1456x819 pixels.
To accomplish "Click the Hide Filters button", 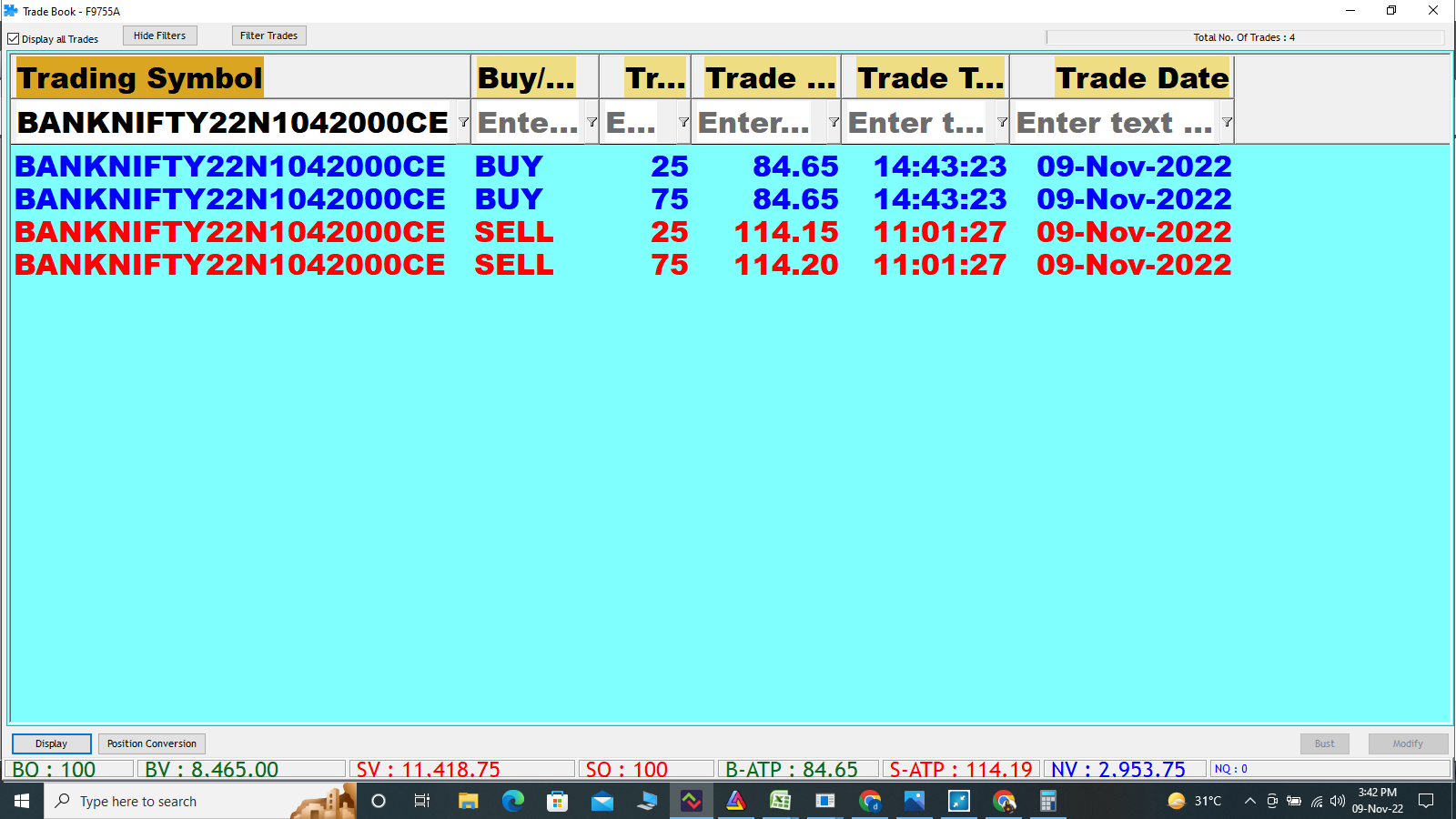I will tap(159, 35).
